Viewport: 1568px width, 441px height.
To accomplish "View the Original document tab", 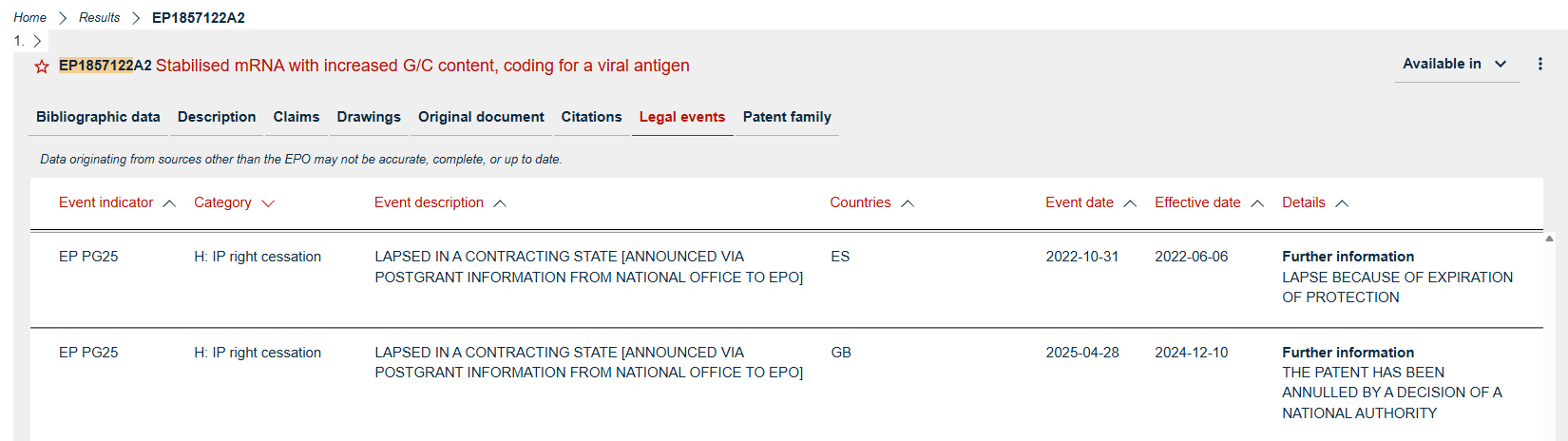I will pyautogui.click(x=481, y=117).
